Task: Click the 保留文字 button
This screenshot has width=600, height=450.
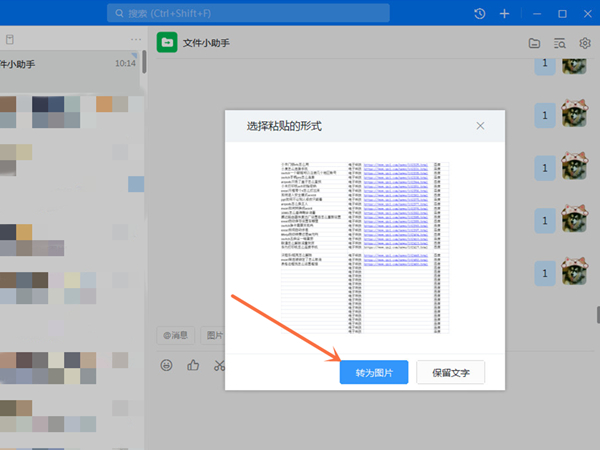Action: coord(457,373)
